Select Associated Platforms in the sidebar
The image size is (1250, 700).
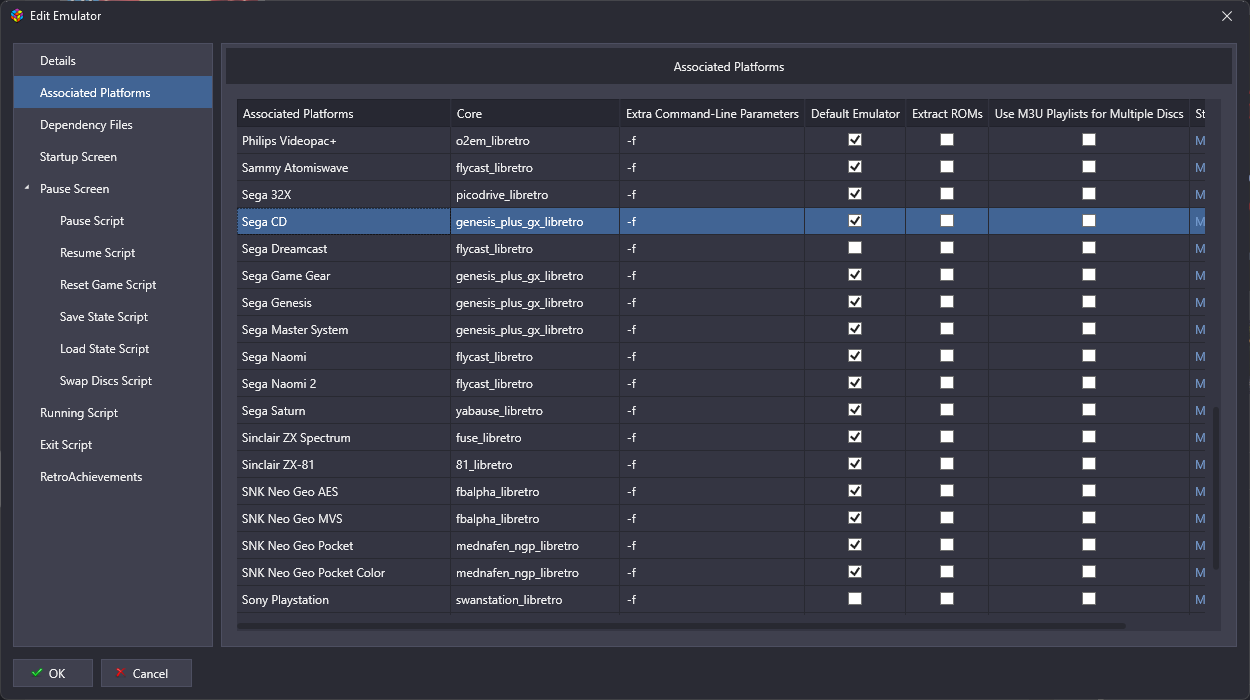coord(113,93)
